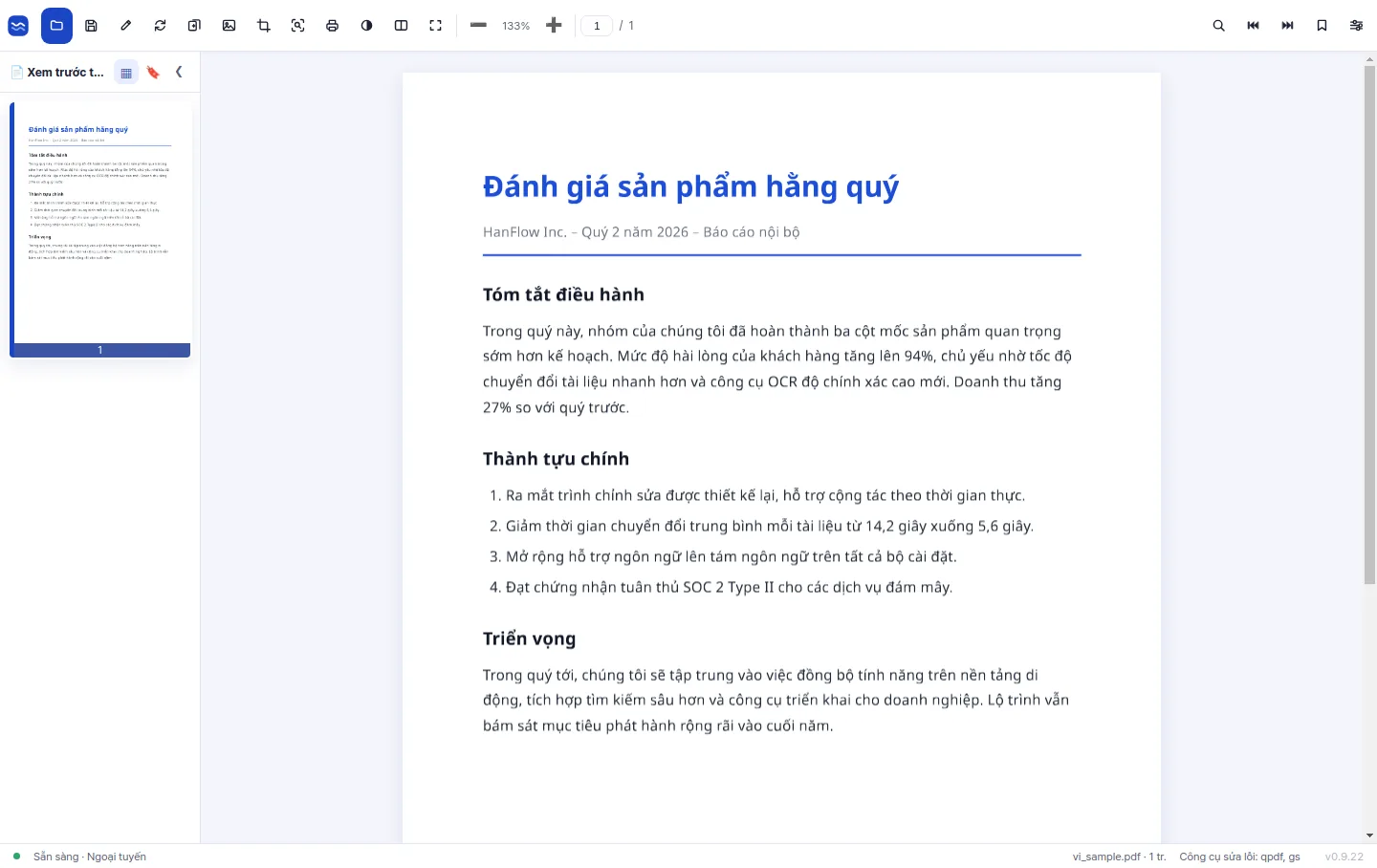Switch to bookmarks tab in sidebar

(x=153, y=73)
